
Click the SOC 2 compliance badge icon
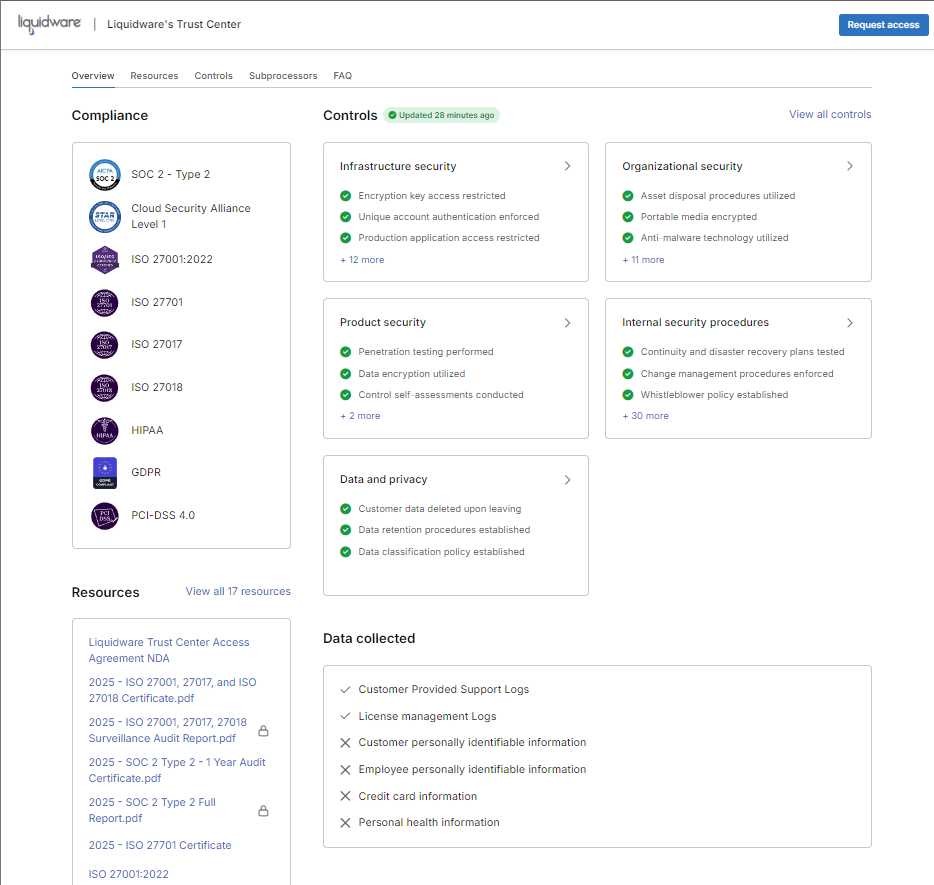(x=104, y=174)
